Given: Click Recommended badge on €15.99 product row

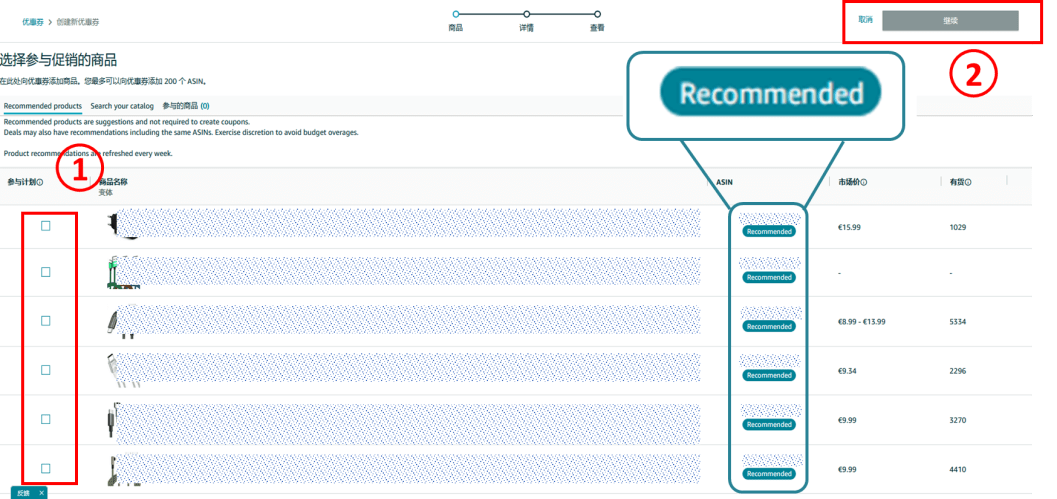Looking at the screenshot, I should 769,231.
